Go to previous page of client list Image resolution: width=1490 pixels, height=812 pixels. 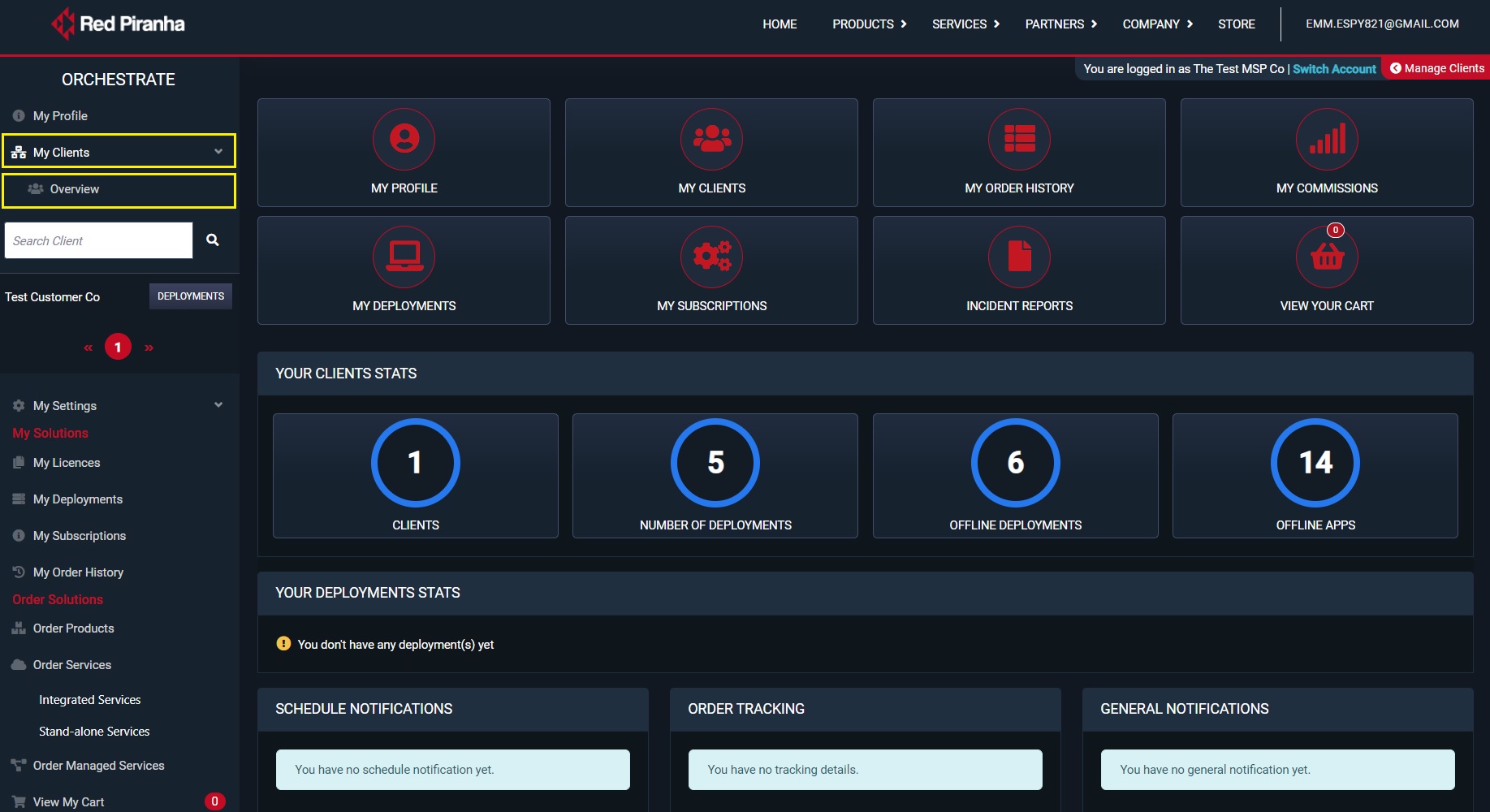(x=89, y=348)
